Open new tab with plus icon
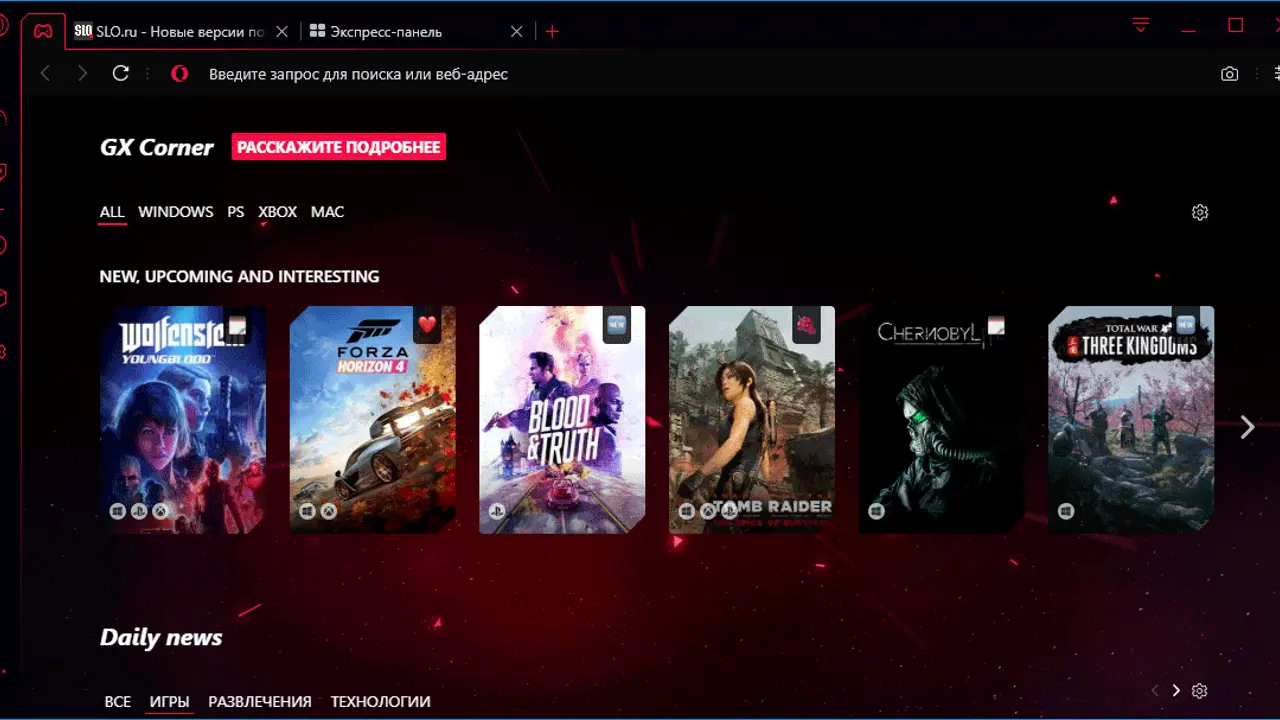 552,32
